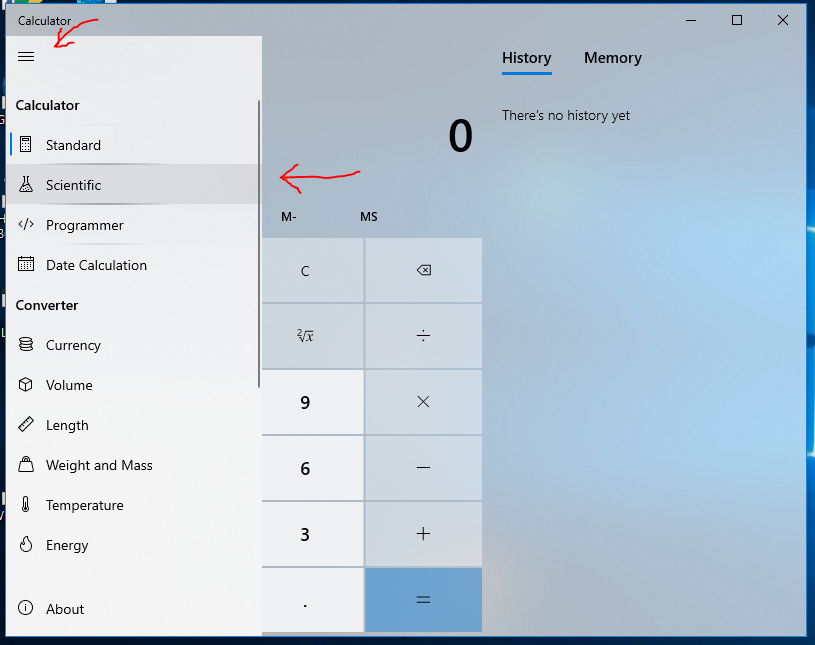The image size is (815, 645).
Task: Collapse the hamburger navigation menu
Action: pyautogui.click(x=26, y=56)
